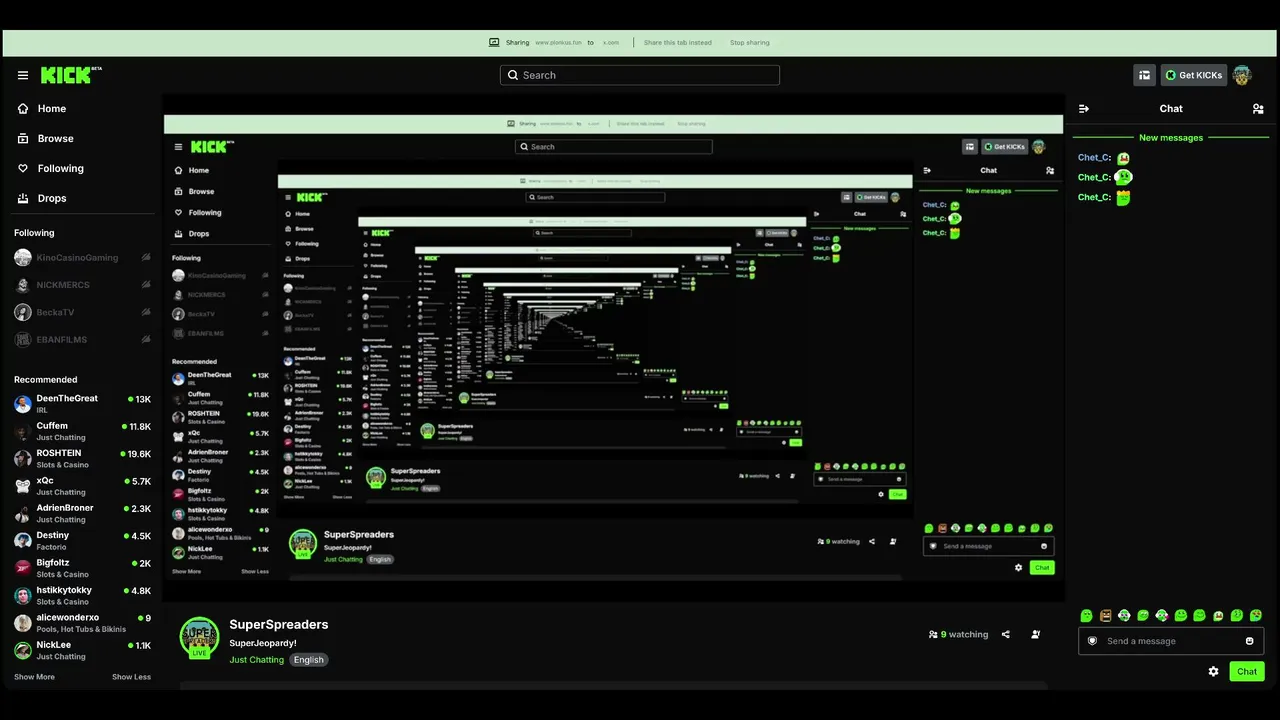Click the EBANFILMS avatar

tap(23, 339)
